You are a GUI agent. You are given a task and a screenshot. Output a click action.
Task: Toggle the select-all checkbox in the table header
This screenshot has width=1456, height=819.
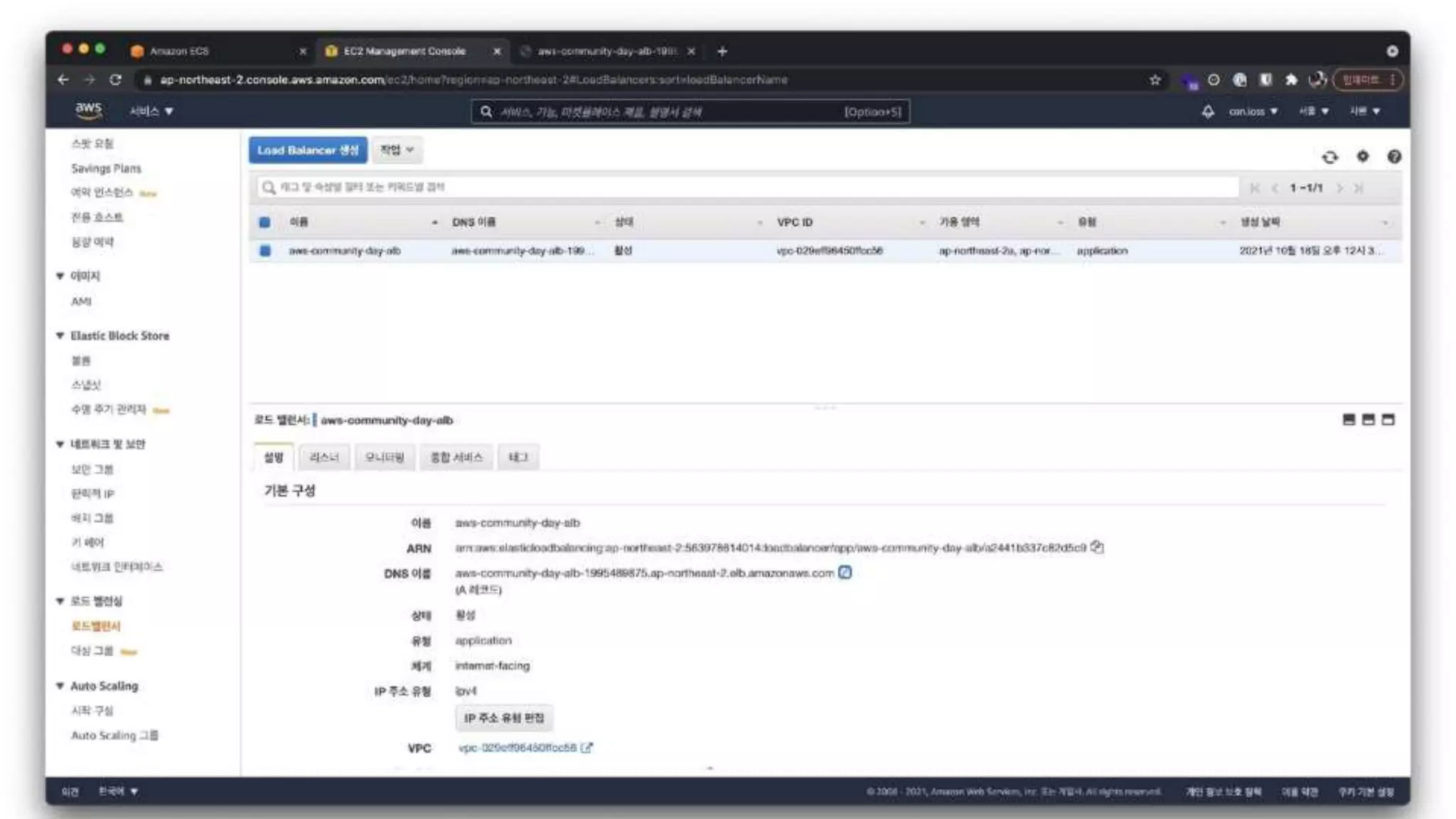coord(264,223)
